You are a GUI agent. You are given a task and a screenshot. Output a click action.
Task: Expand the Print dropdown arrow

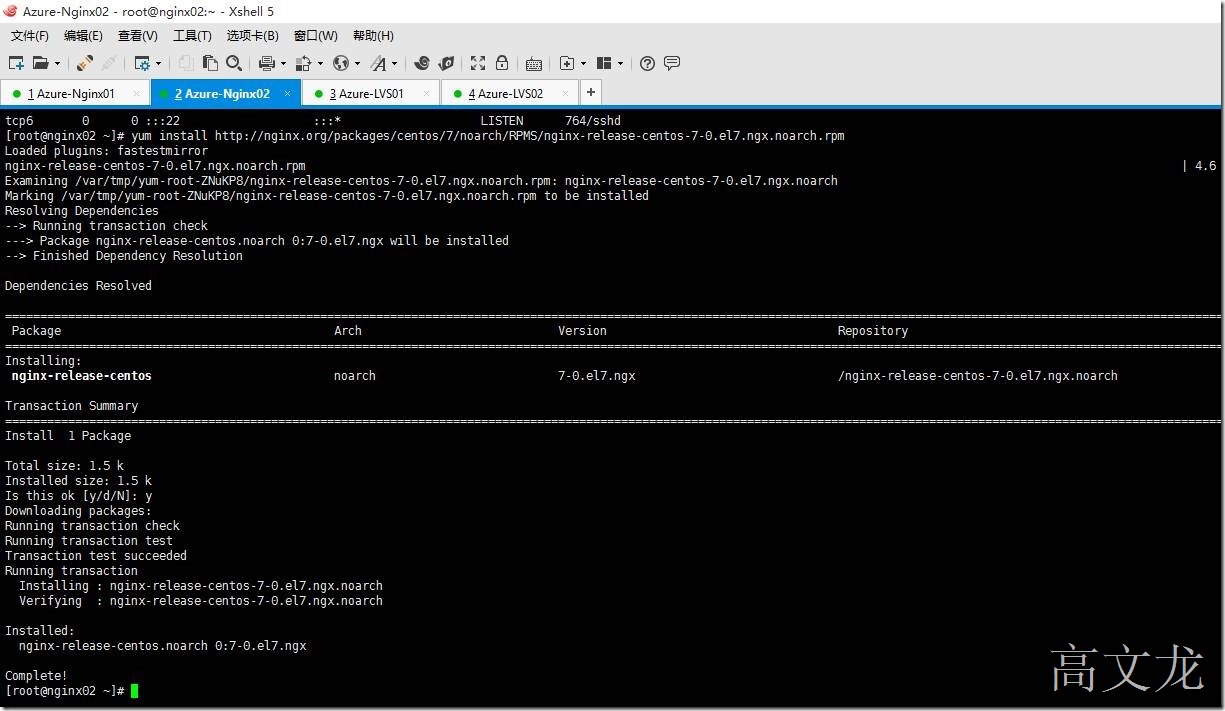[283, 63]
